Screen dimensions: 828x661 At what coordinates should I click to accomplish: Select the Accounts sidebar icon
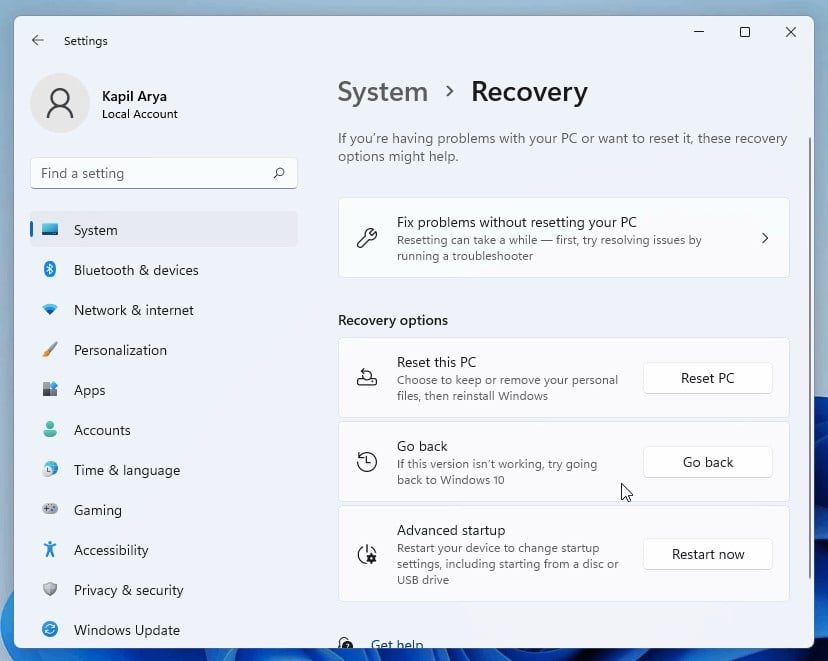tap(50, 430)
